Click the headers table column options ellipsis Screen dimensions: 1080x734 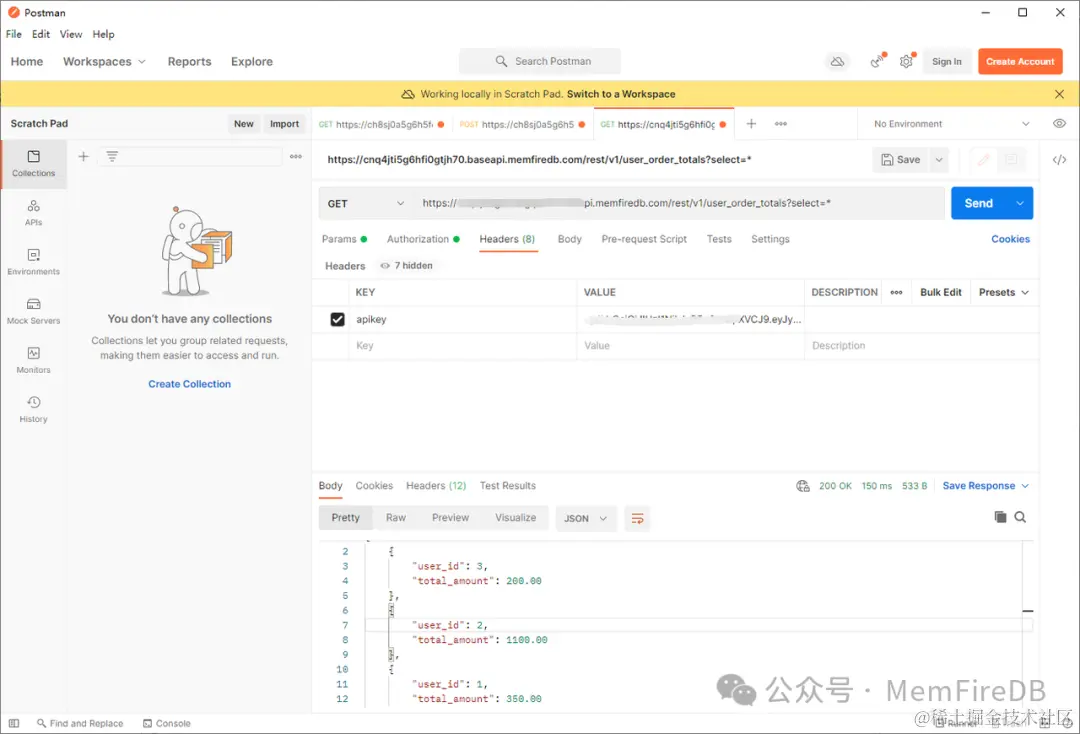[896, 293]
